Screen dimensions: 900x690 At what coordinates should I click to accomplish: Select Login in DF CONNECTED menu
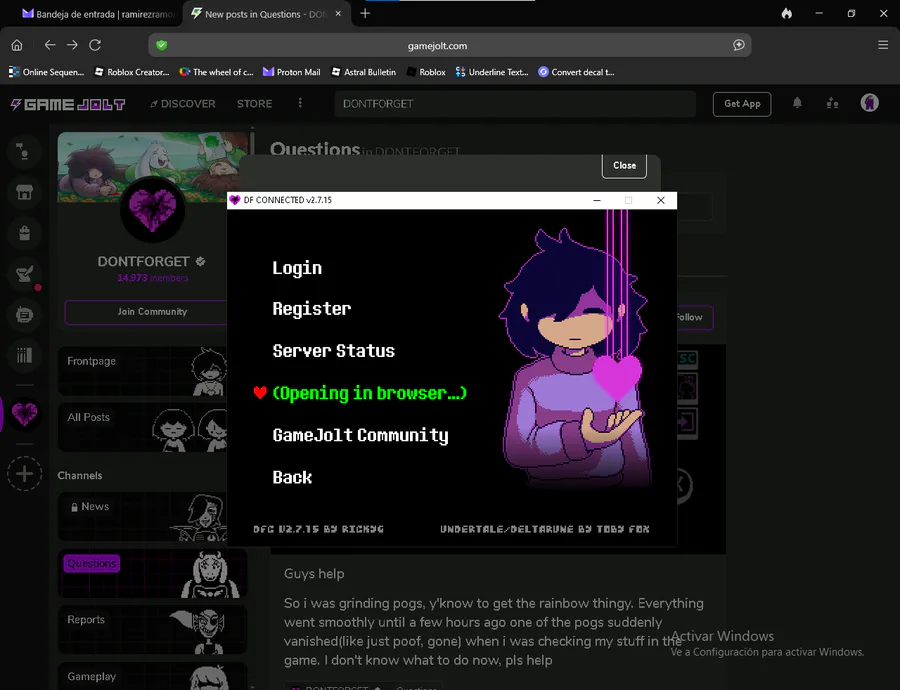(297, 268)
